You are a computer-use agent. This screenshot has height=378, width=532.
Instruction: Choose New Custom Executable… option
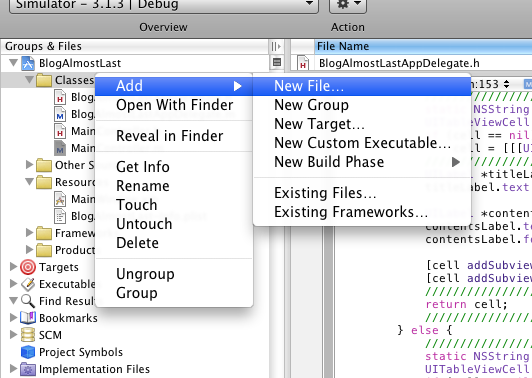click(x=362, y=143)
